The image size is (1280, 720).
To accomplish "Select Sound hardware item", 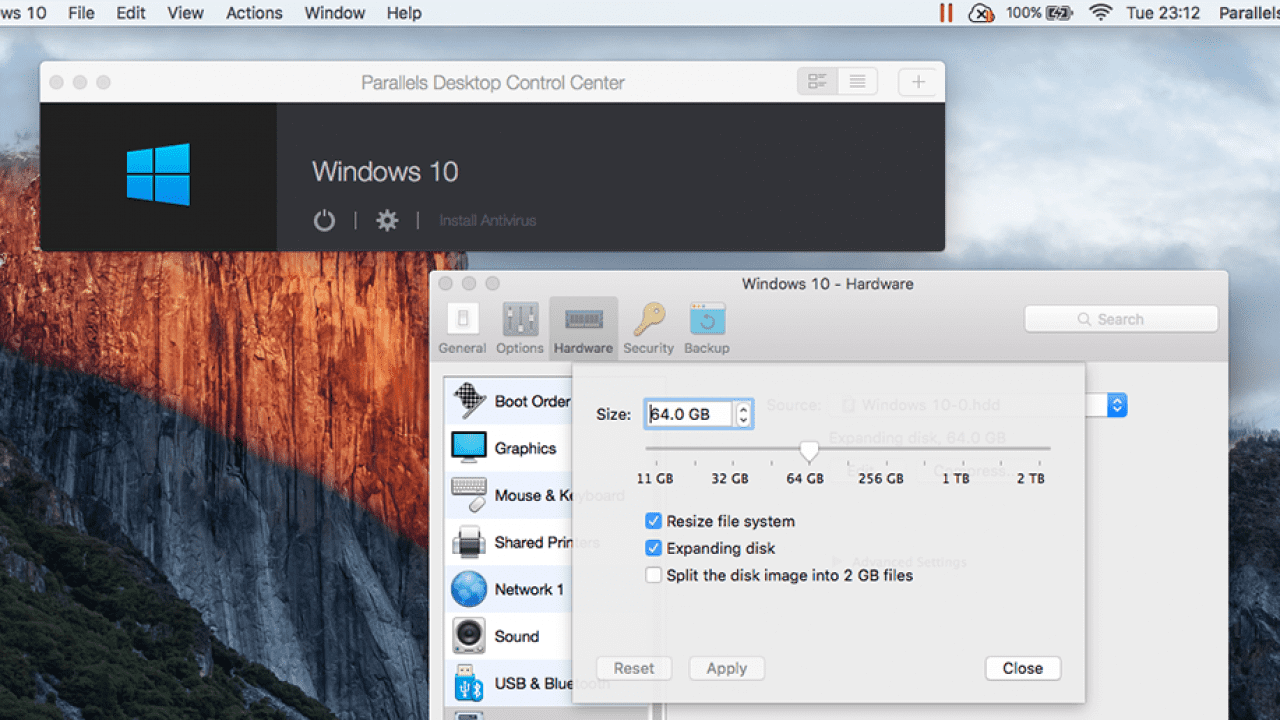I will (x=510, y=636).
